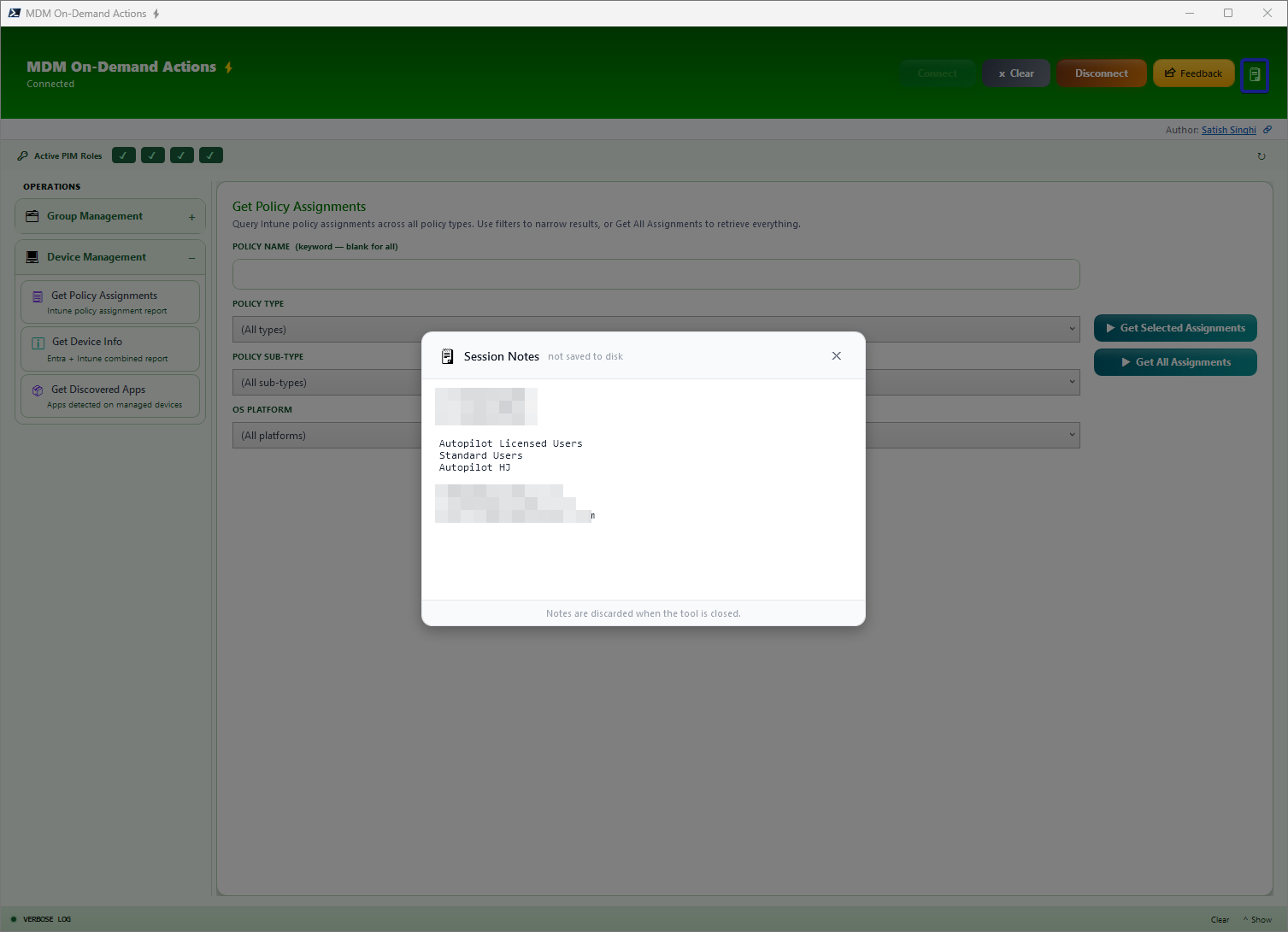
Task: Open the Satish Singhi author link
Action: [x=1228, y=129]
